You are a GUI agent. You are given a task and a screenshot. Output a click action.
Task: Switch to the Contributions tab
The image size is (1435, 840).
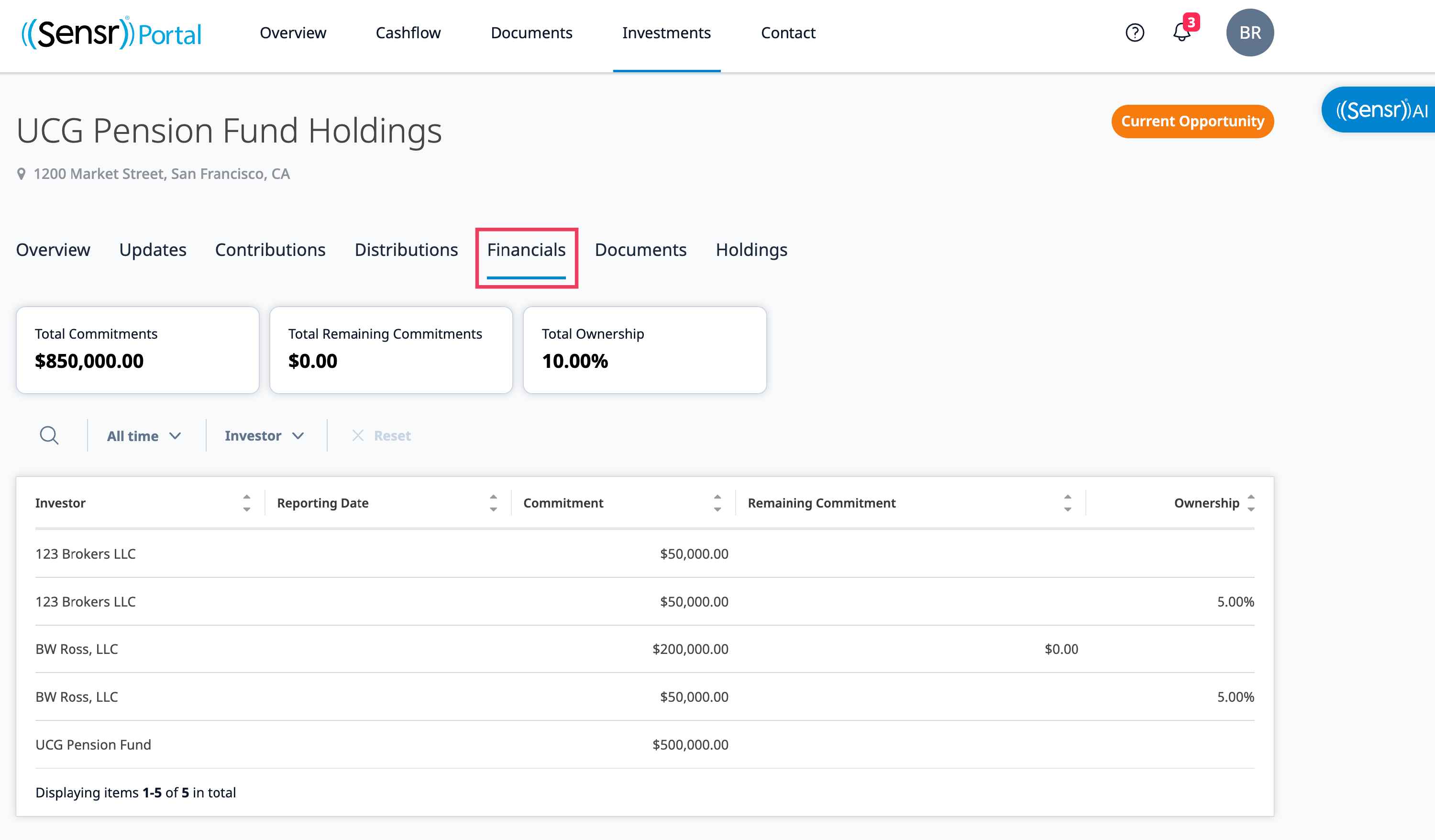click(x=270, y=249)
